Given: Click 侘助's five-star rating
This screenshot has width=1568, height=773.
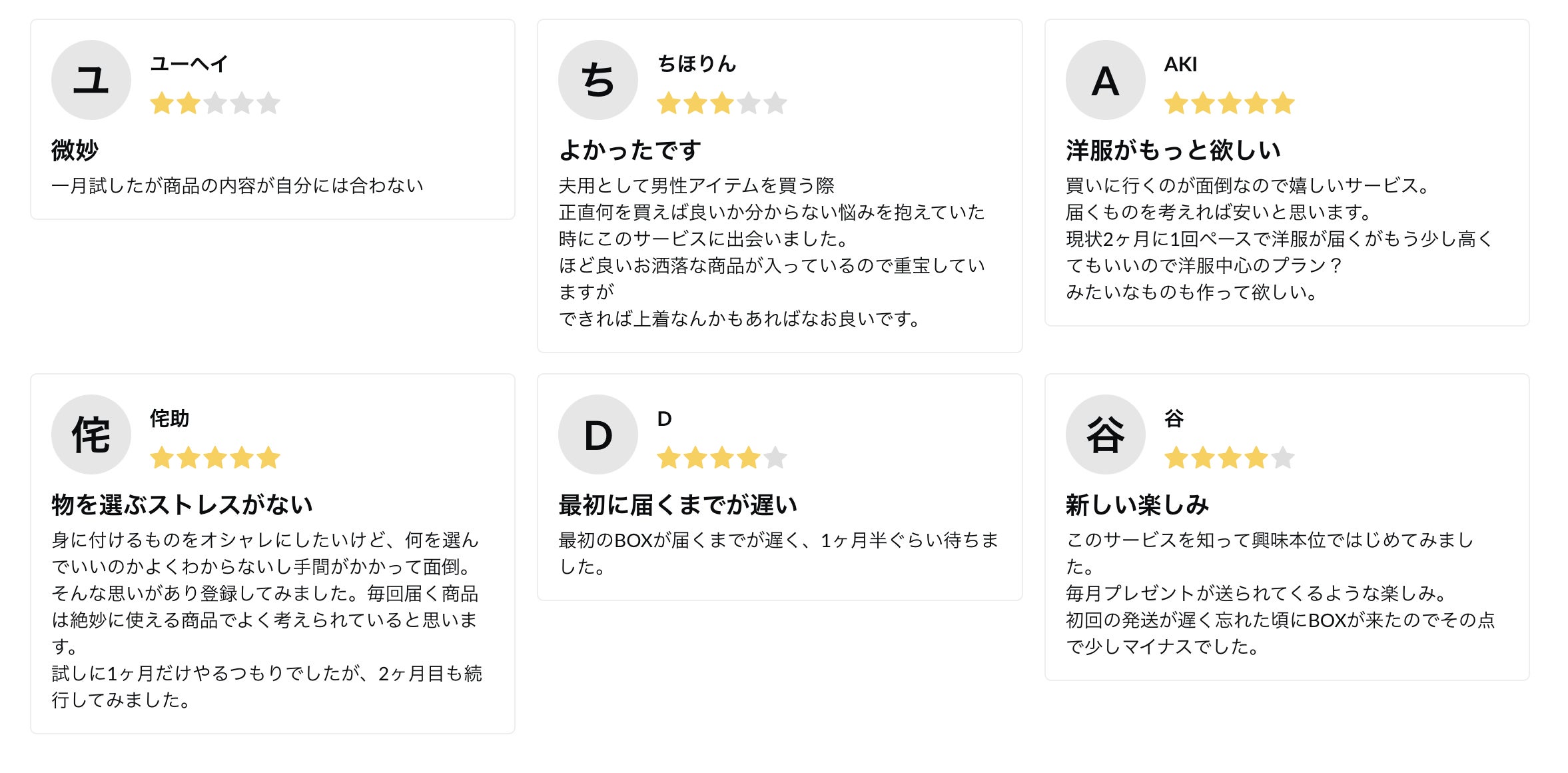Looking at the screenshot, I should [214, 458].
